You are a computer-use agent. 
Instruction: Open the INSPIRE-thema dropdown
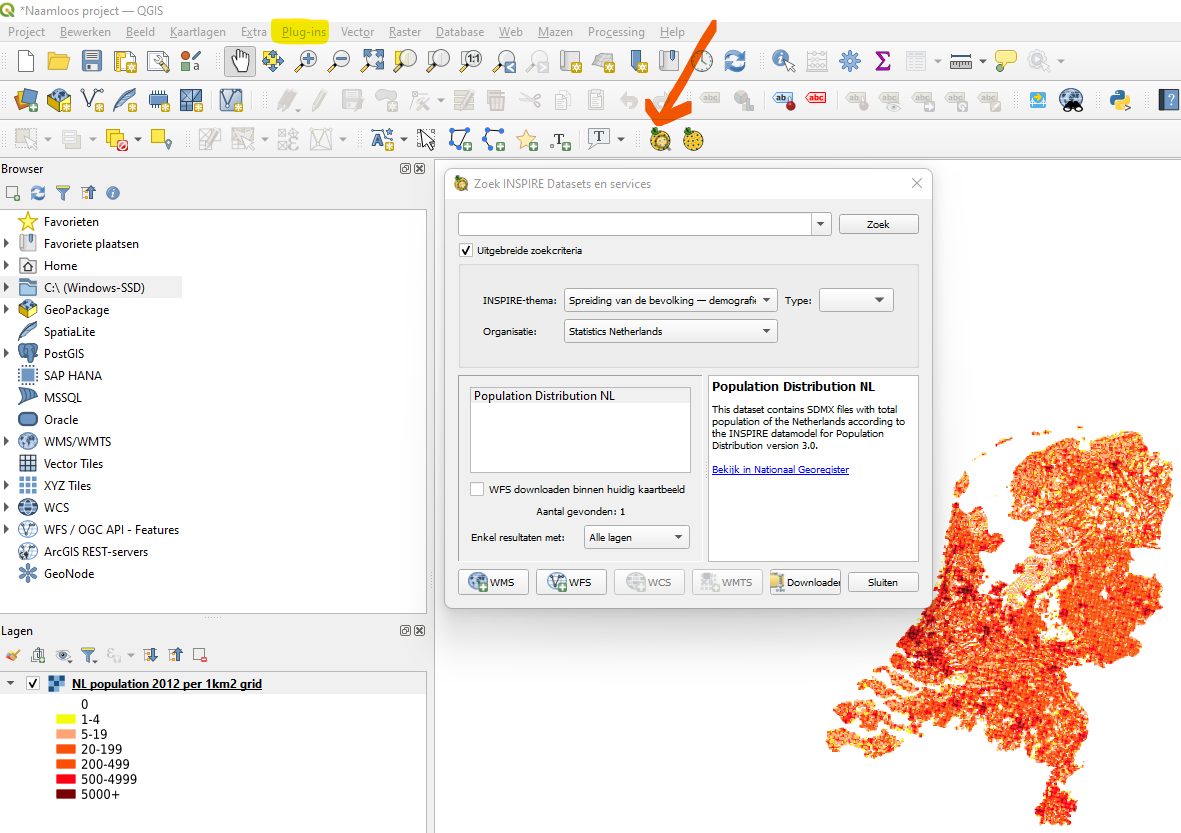click(670, 301)
